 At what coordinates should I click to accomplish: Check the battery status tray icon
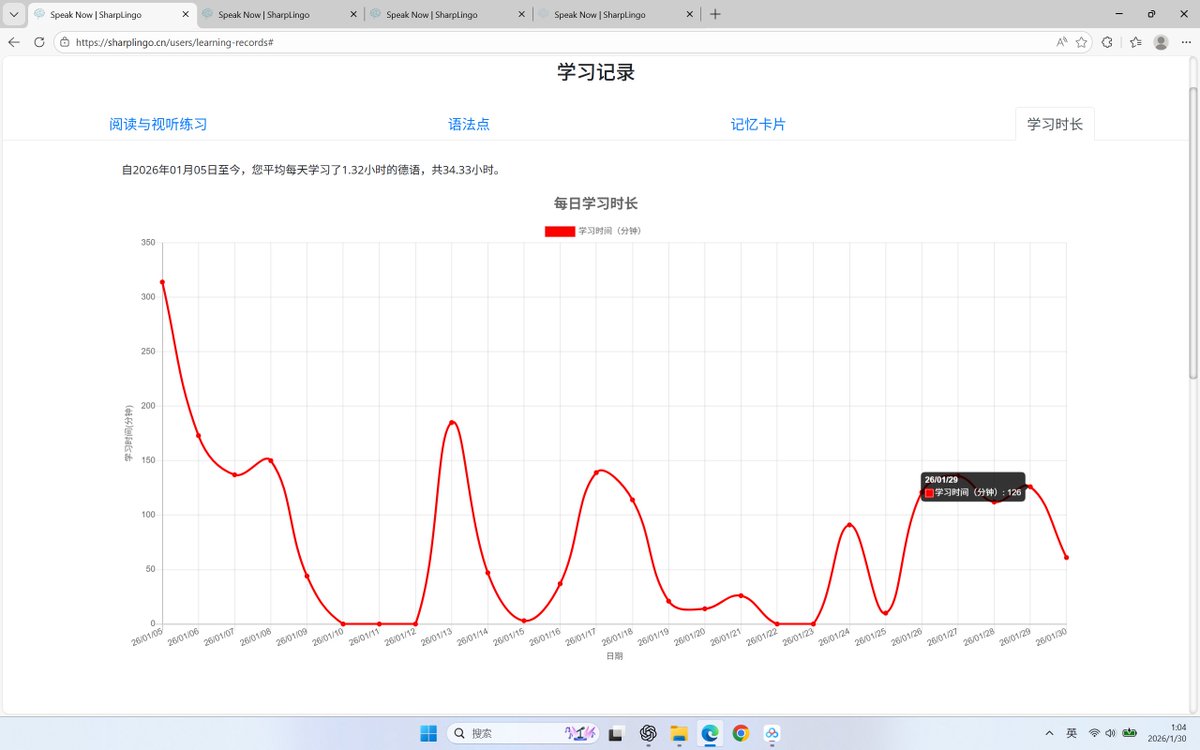1129,733
